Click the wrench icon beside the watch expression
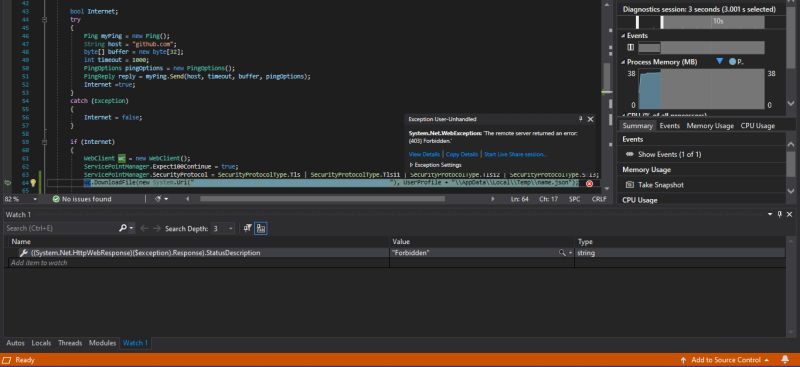Viewport: 800px width, 367px height. (x=23, y=253)
